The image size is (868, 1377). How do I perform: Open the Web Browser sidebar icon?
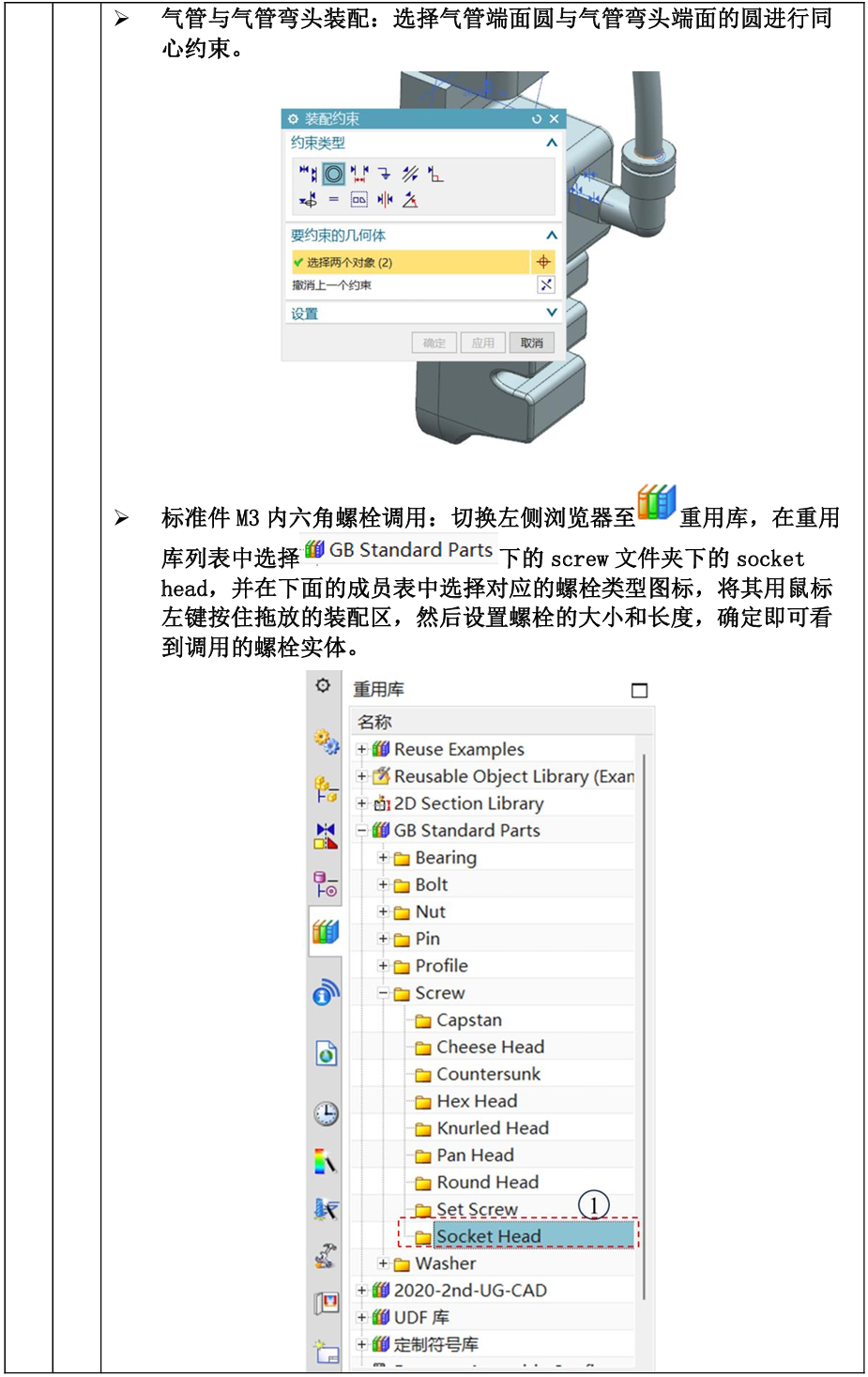pyautogui.click(x=326, y=1054)
